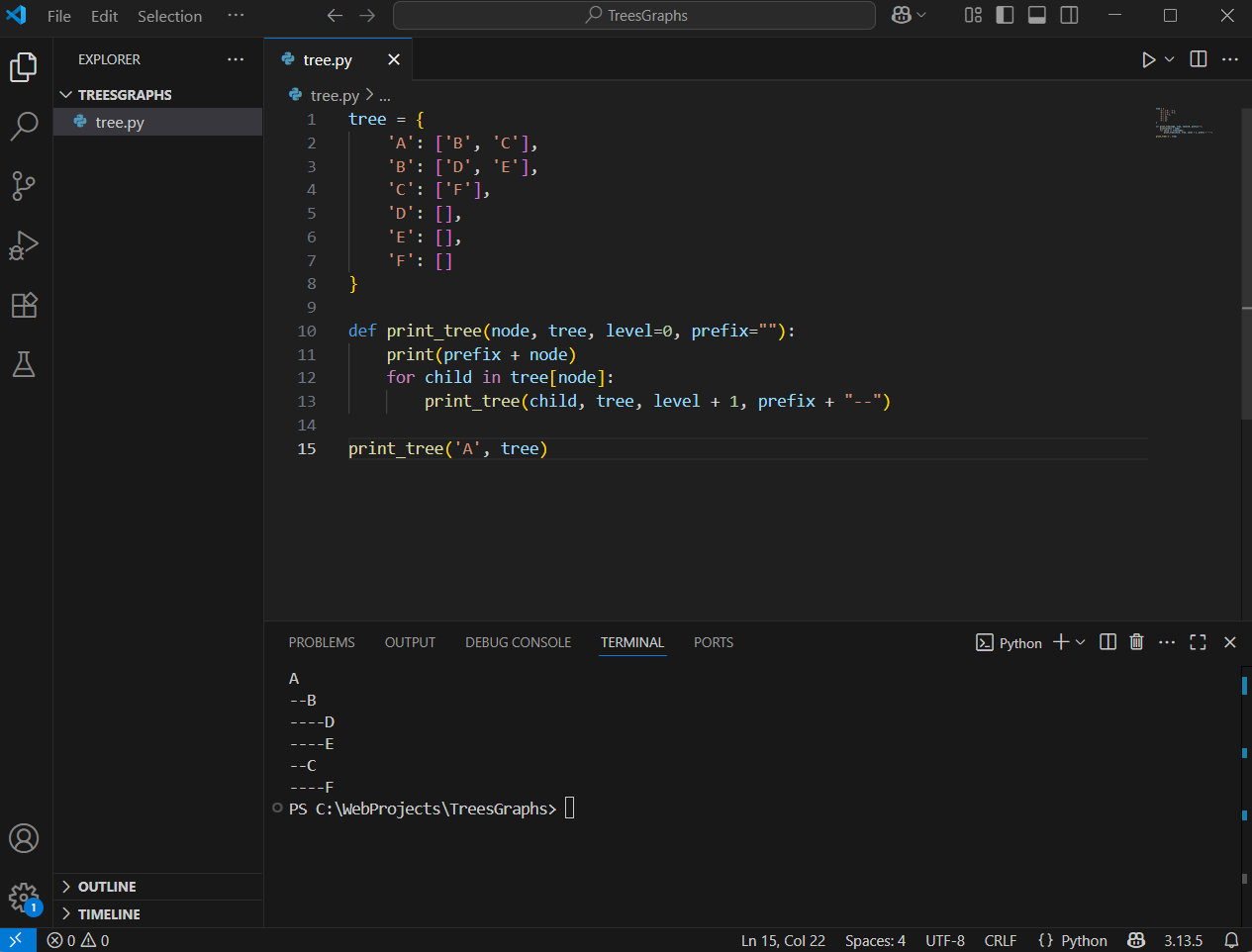Open the Extensions view
1252x952 pixels.
(24, 305)
